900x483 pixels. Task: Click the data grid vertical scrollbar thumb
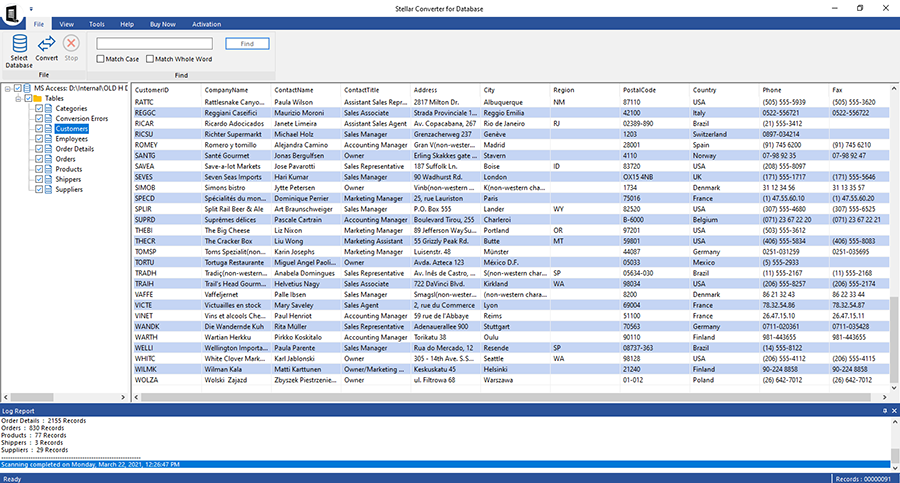[894, 341]
